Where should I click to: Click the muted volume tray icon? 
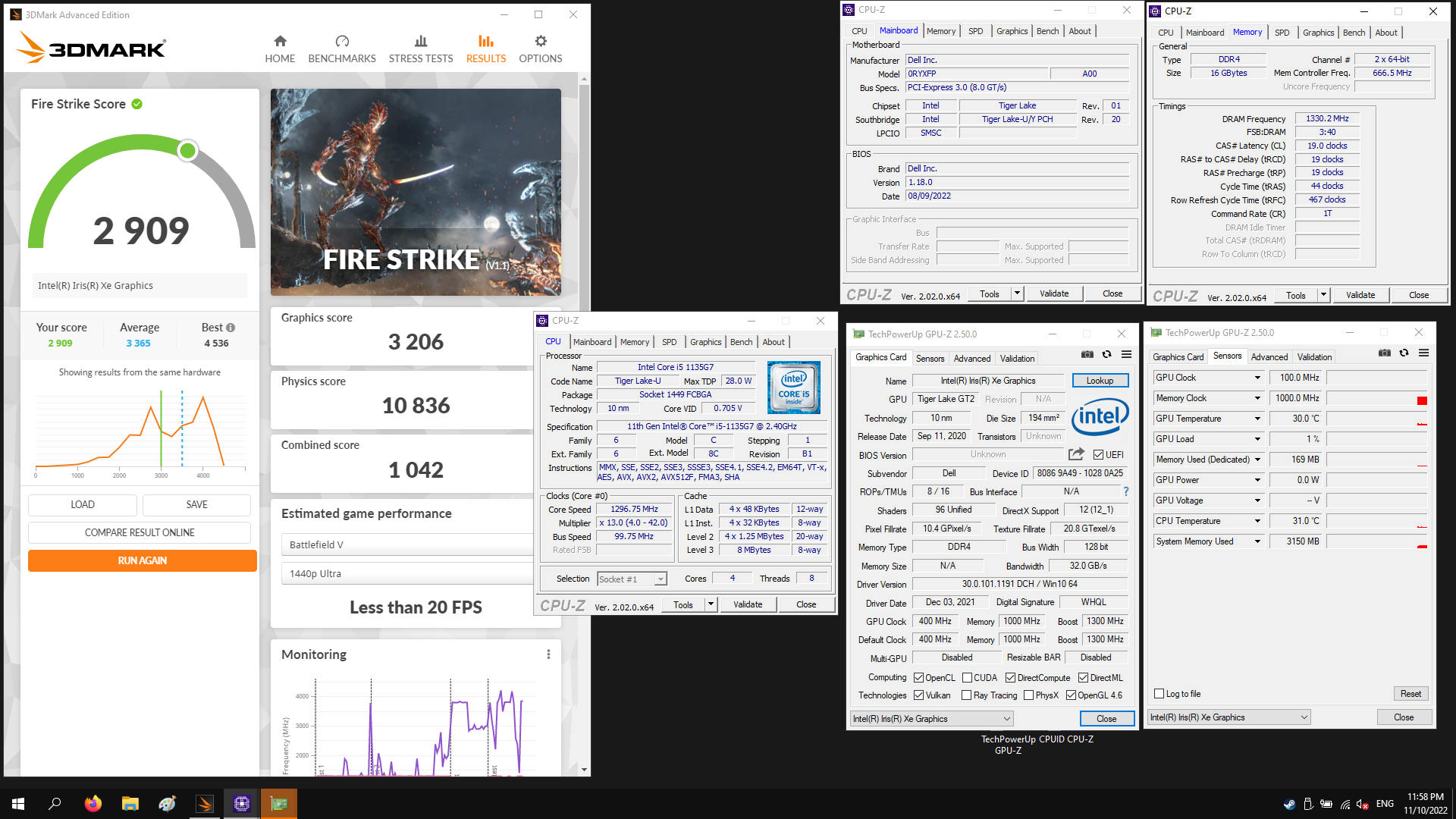tap(1363, 804)
